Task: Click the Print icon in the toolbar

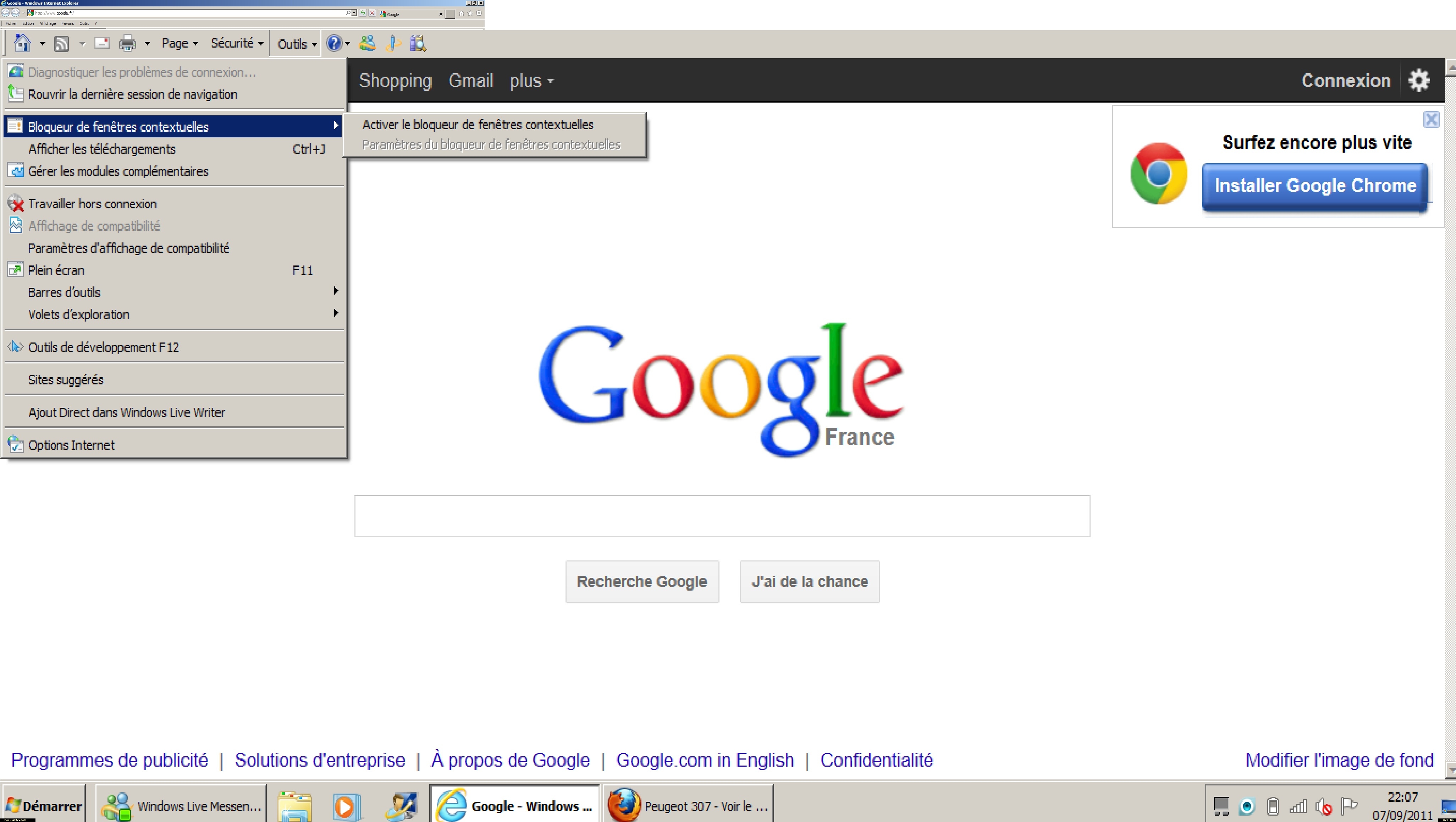Action: [128, 44]
